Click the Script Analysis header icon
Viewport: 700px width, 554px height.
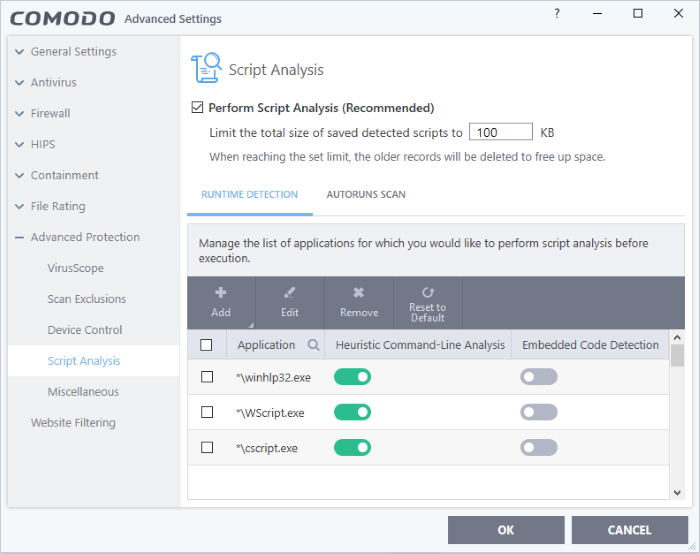click(206, 68)
